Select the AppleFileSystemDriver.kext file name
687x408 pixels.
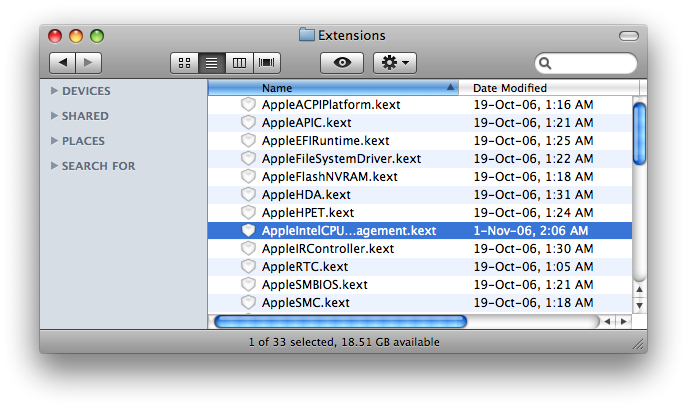click(341, 159)
